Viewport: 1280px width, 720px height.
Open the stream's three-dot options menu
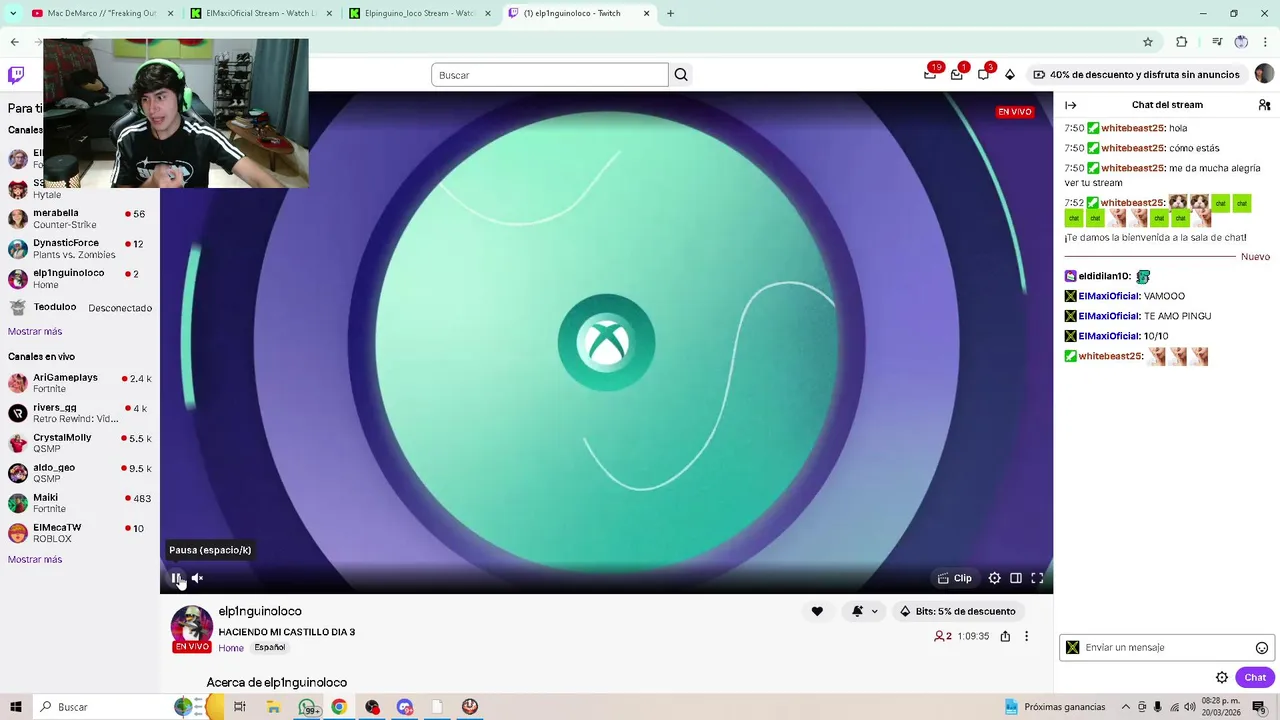(1026, 636)
